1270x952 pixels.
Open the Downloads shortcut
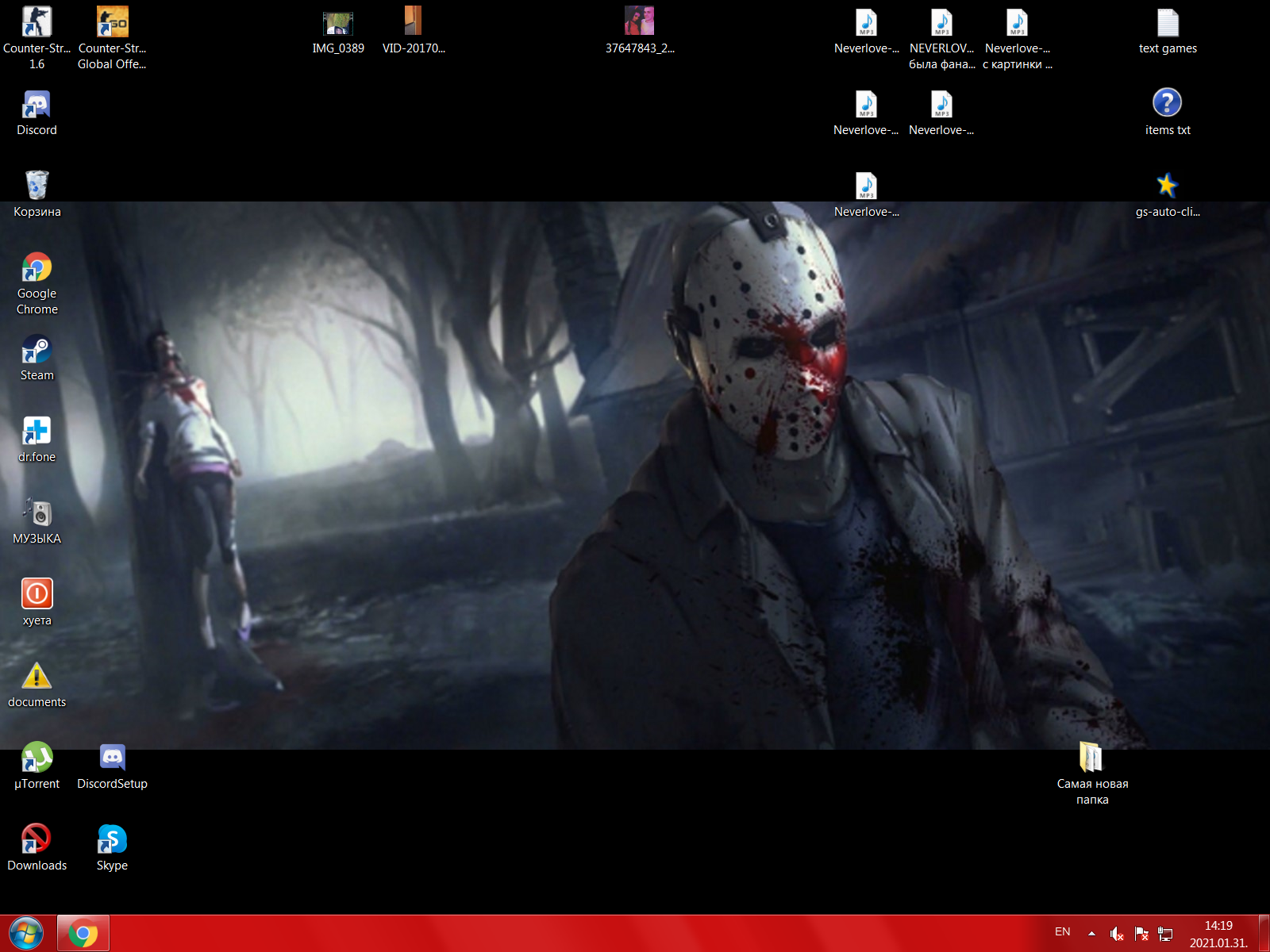click(x=37, y=848)
